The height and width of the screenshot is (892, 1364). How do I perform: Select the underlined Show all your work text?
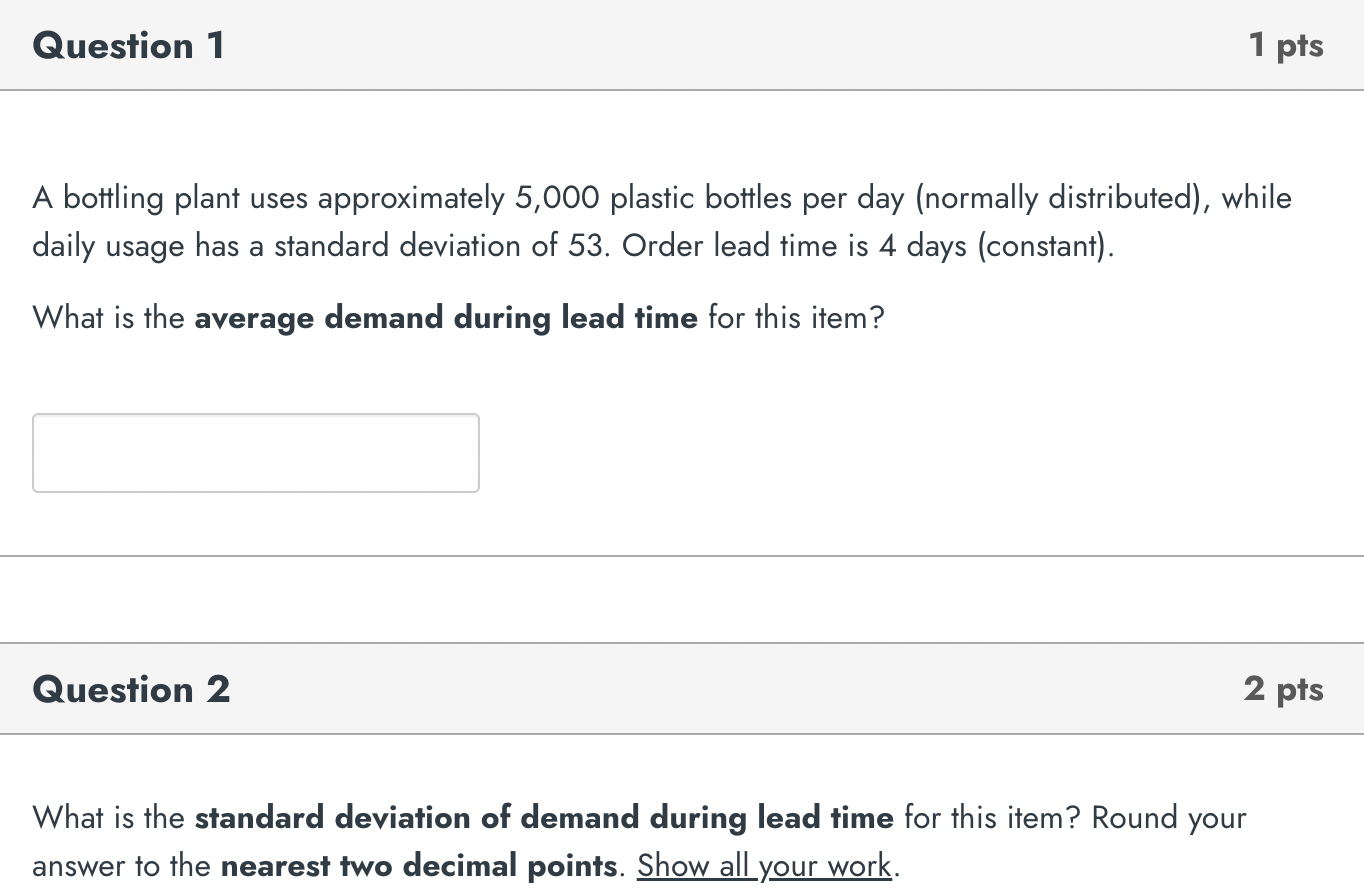click(x=763, y=865)
